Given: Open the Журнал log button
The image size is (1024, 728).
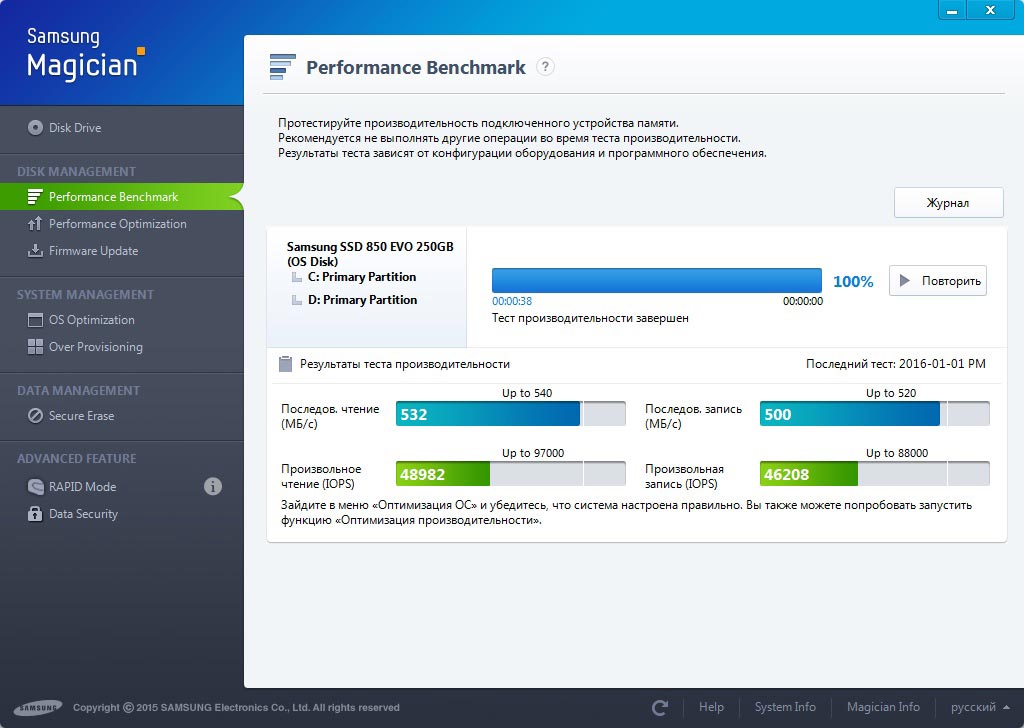Looking at the screenshot, I should [x=948, y=203].
